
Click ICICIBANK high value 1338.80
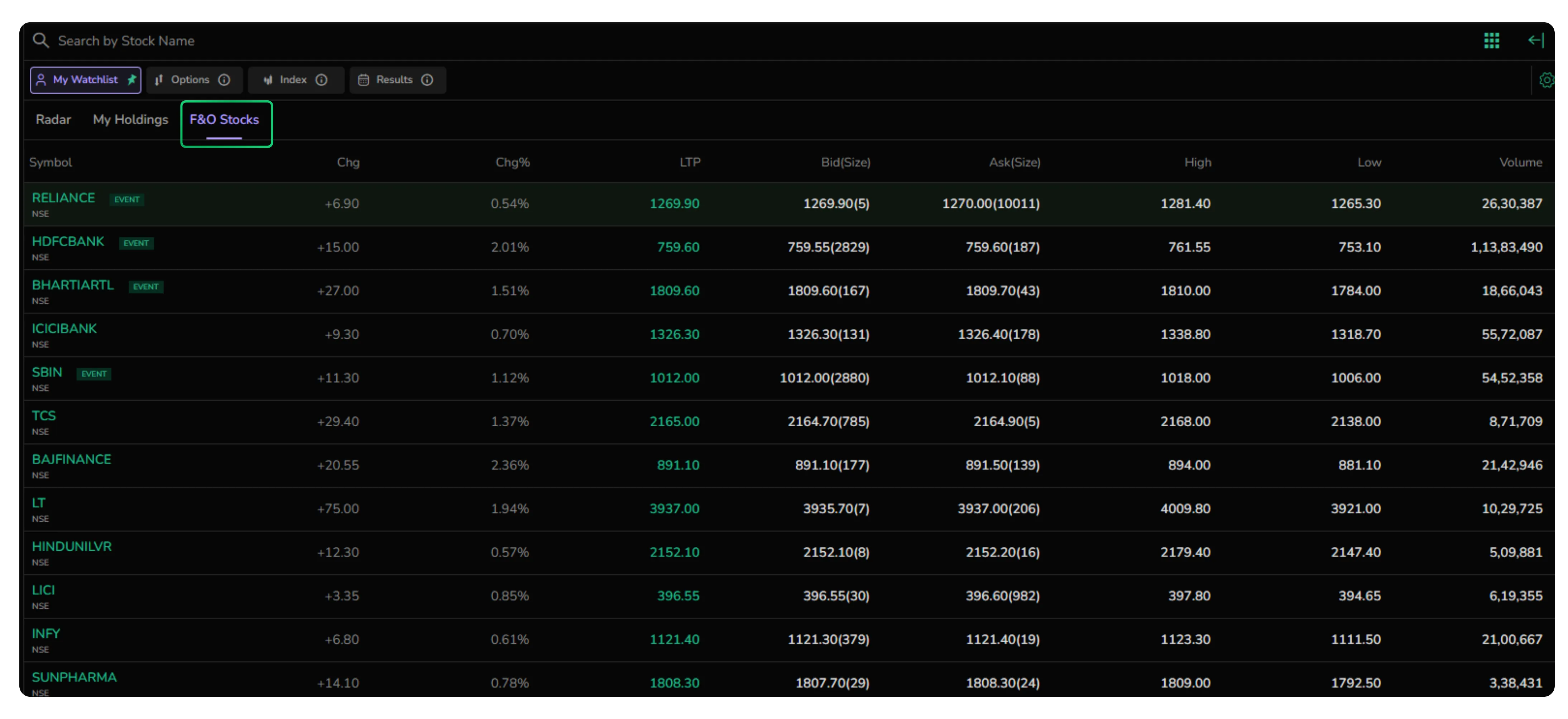(1185, 334)
